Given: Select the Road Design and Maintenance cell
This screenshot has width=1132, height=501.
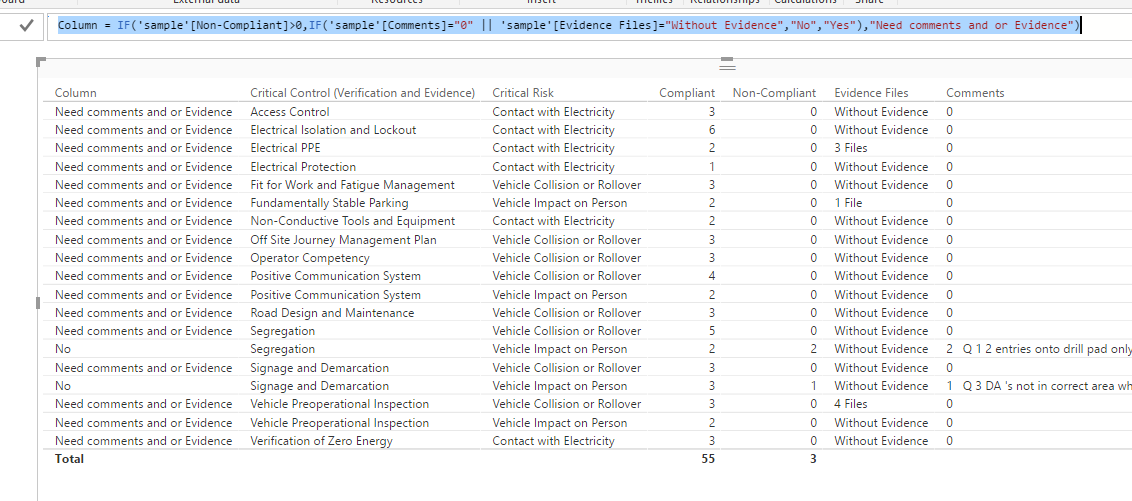Looking at the screenshot, I should pos(332,313).
